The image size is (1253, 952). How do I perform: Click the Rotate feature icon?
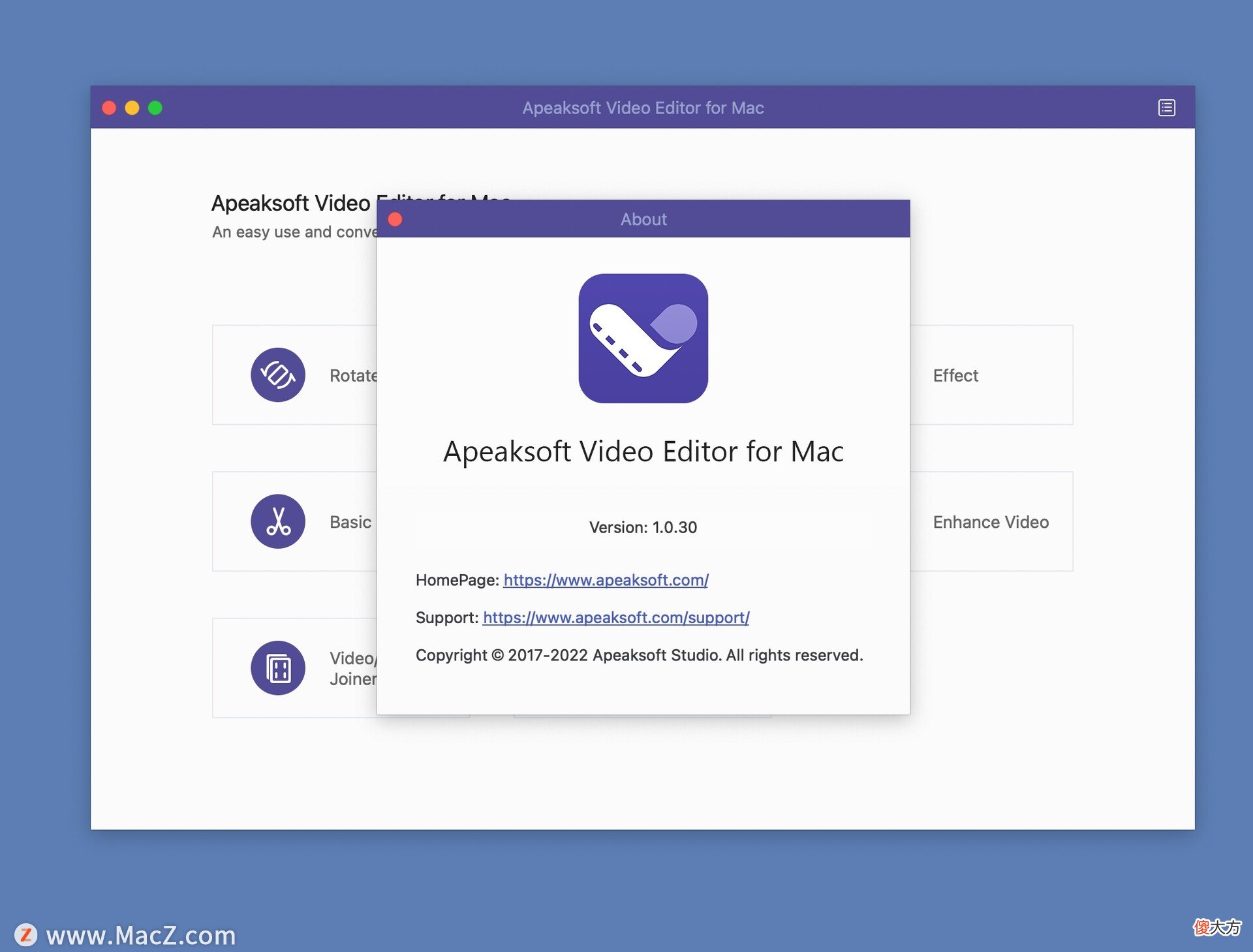click(x=278, y=375)
